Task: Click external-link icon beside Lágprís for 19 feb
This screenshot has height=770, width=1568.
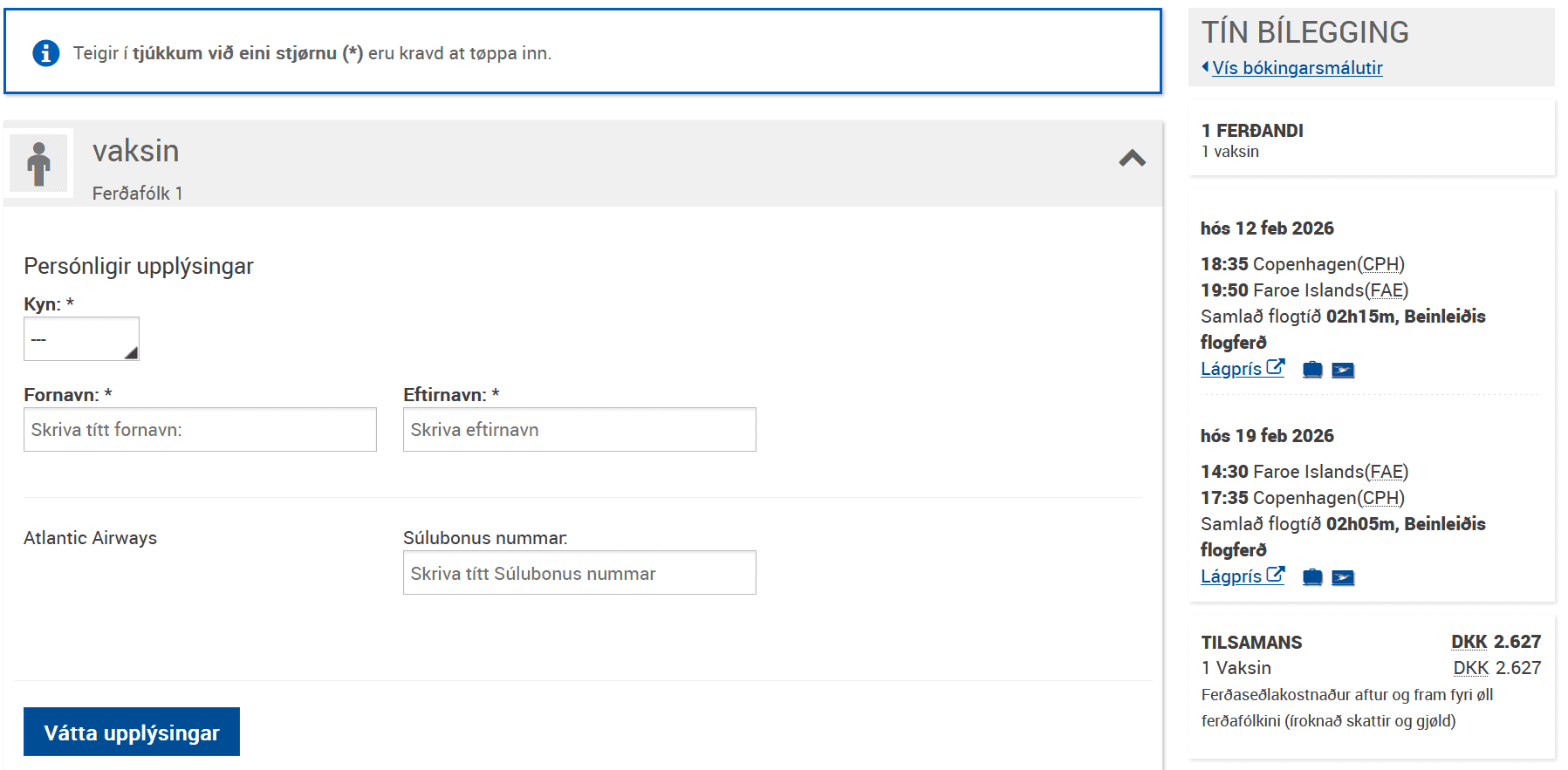Action: tap(1276, 575)
